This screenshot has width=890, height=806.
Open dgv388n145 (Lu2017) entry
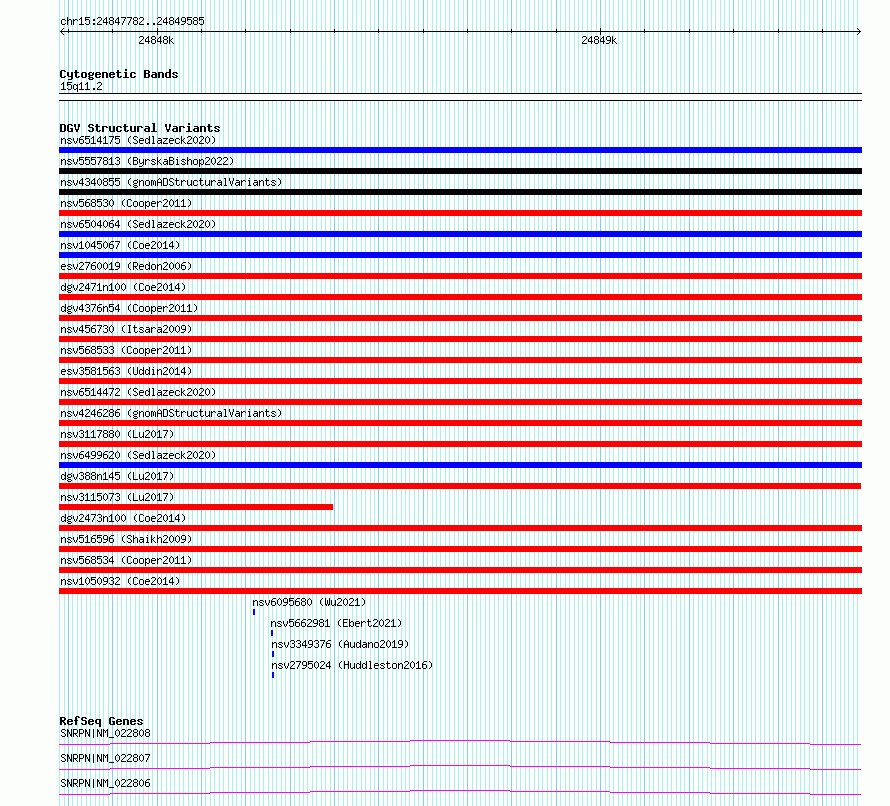117,476
